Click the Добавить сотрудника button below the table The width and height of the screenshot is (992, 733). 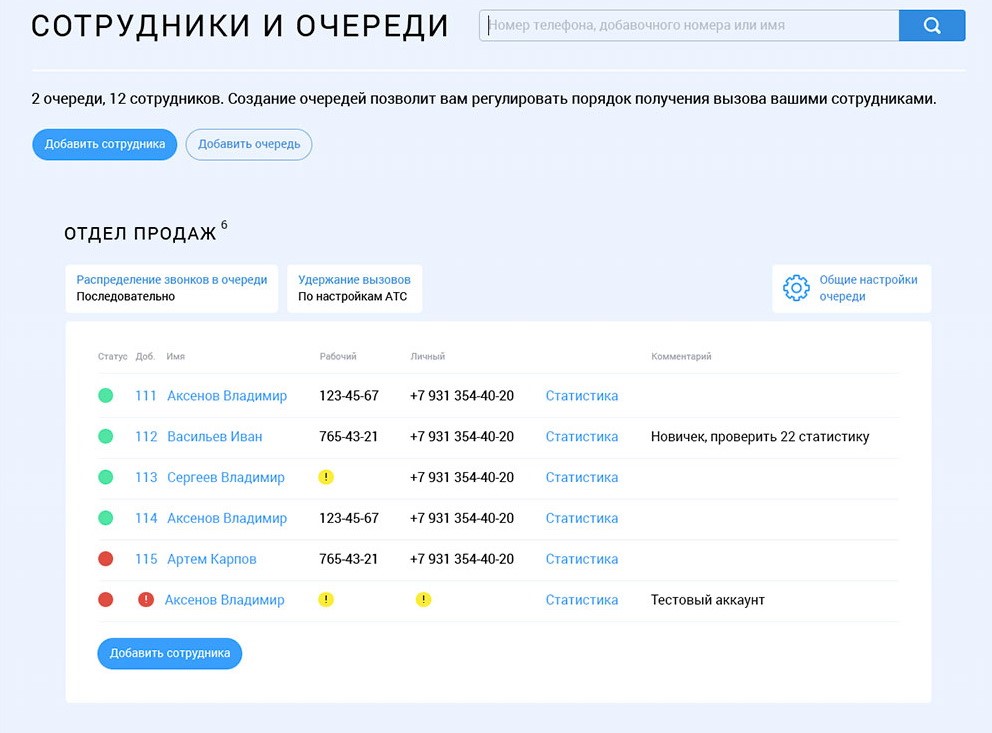pos(170,653)
